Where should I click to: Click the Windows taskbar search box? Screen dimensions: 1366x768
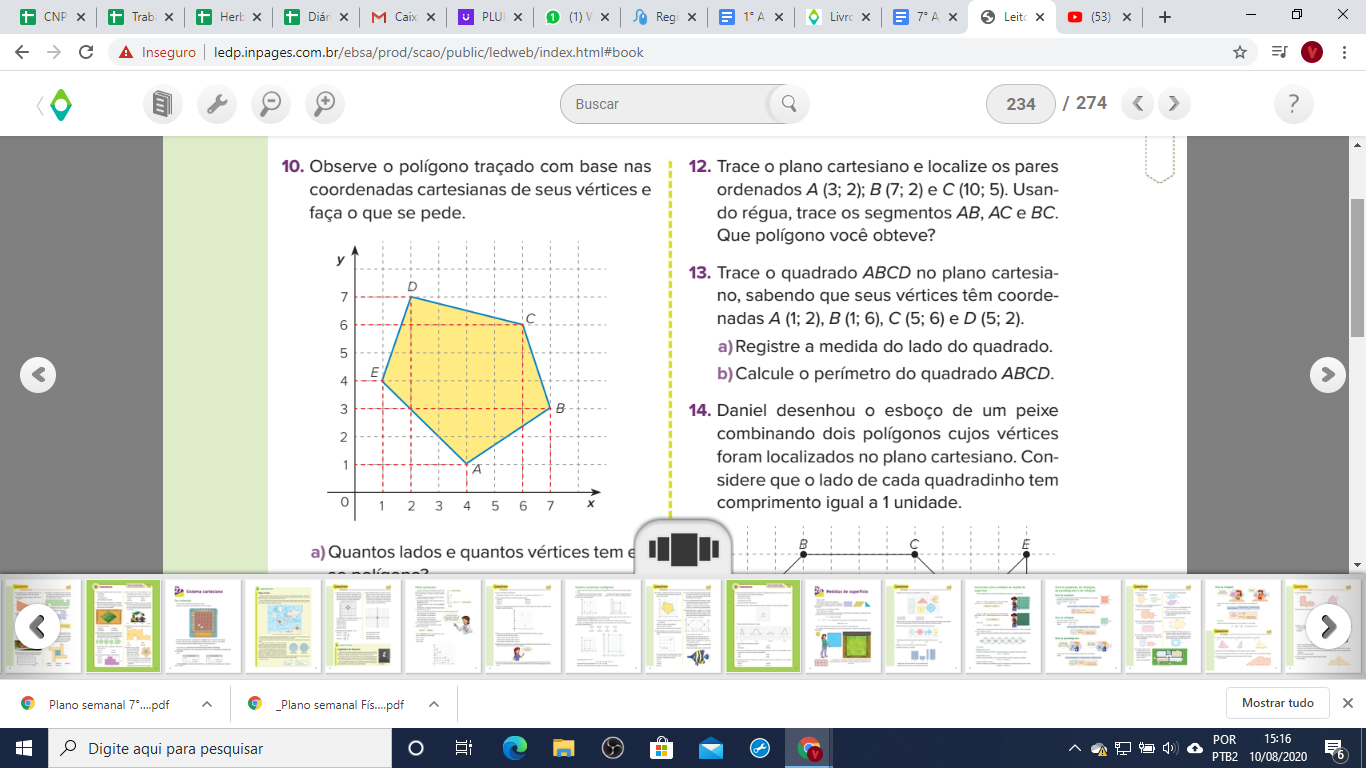(x=220, y=748)
